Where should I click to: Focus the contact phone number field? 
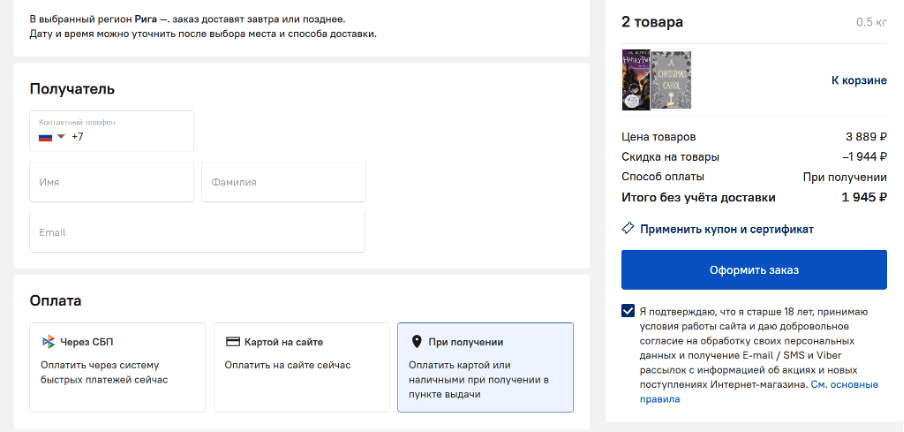[x=125, y=136]
